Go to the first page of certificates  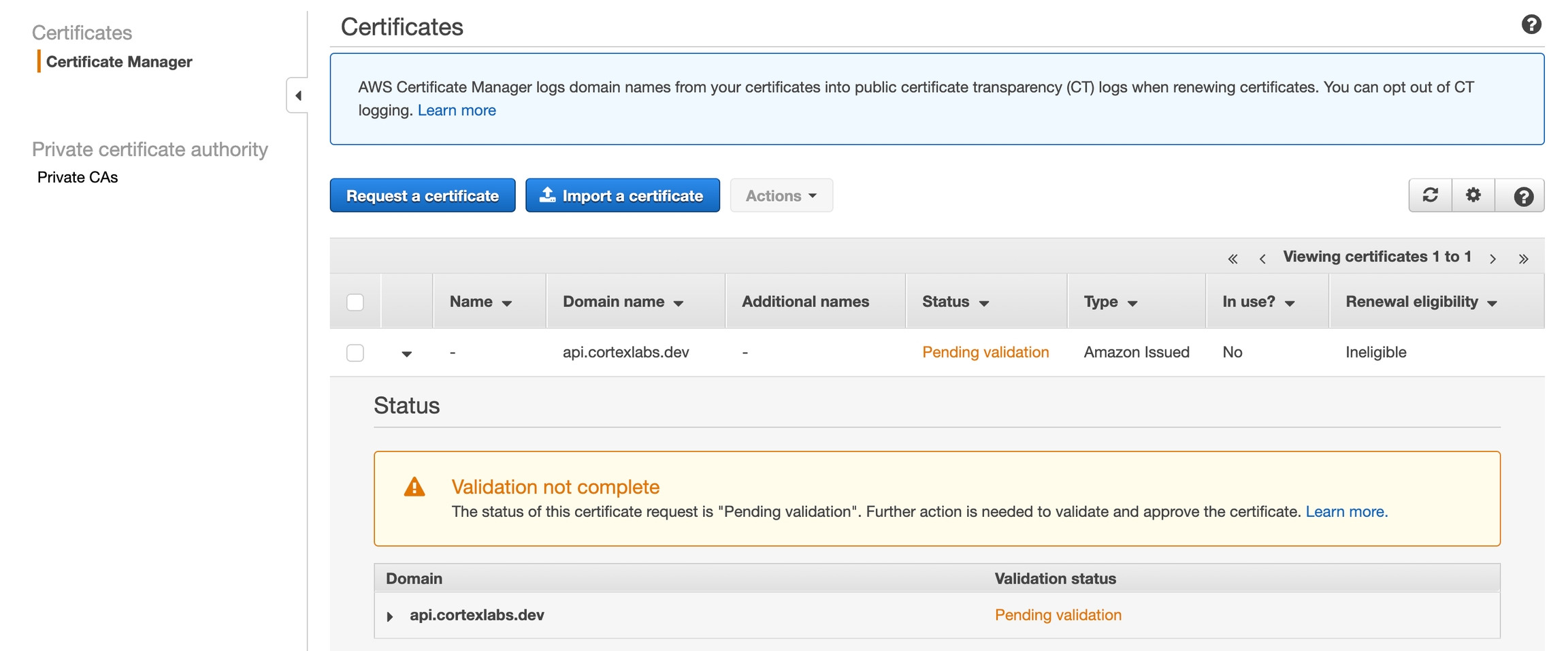(x=1232, y=259)
